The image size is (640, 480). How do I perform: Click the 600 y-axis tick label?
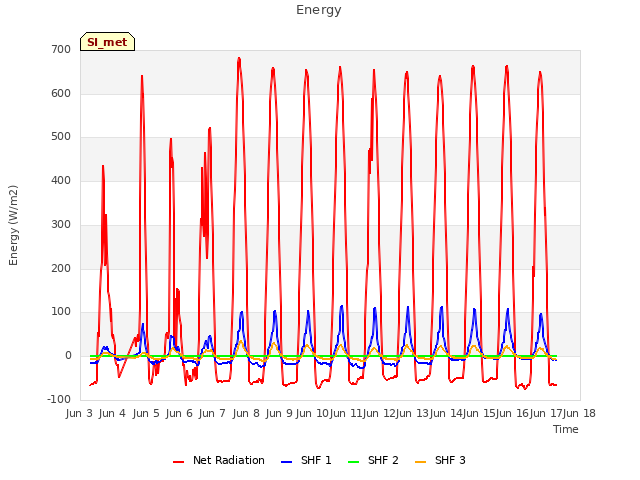click(x=61, y=93)
